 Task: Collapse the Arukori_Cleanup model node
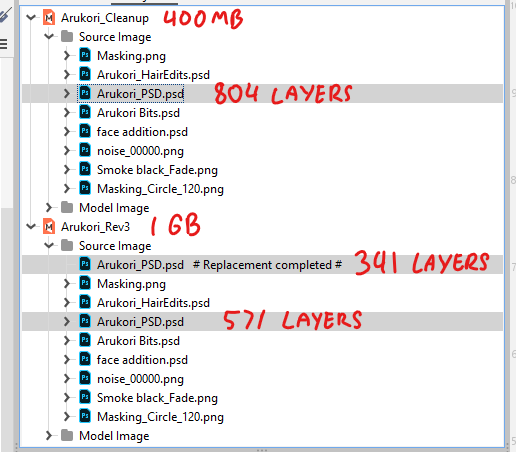tap(31, 17)
